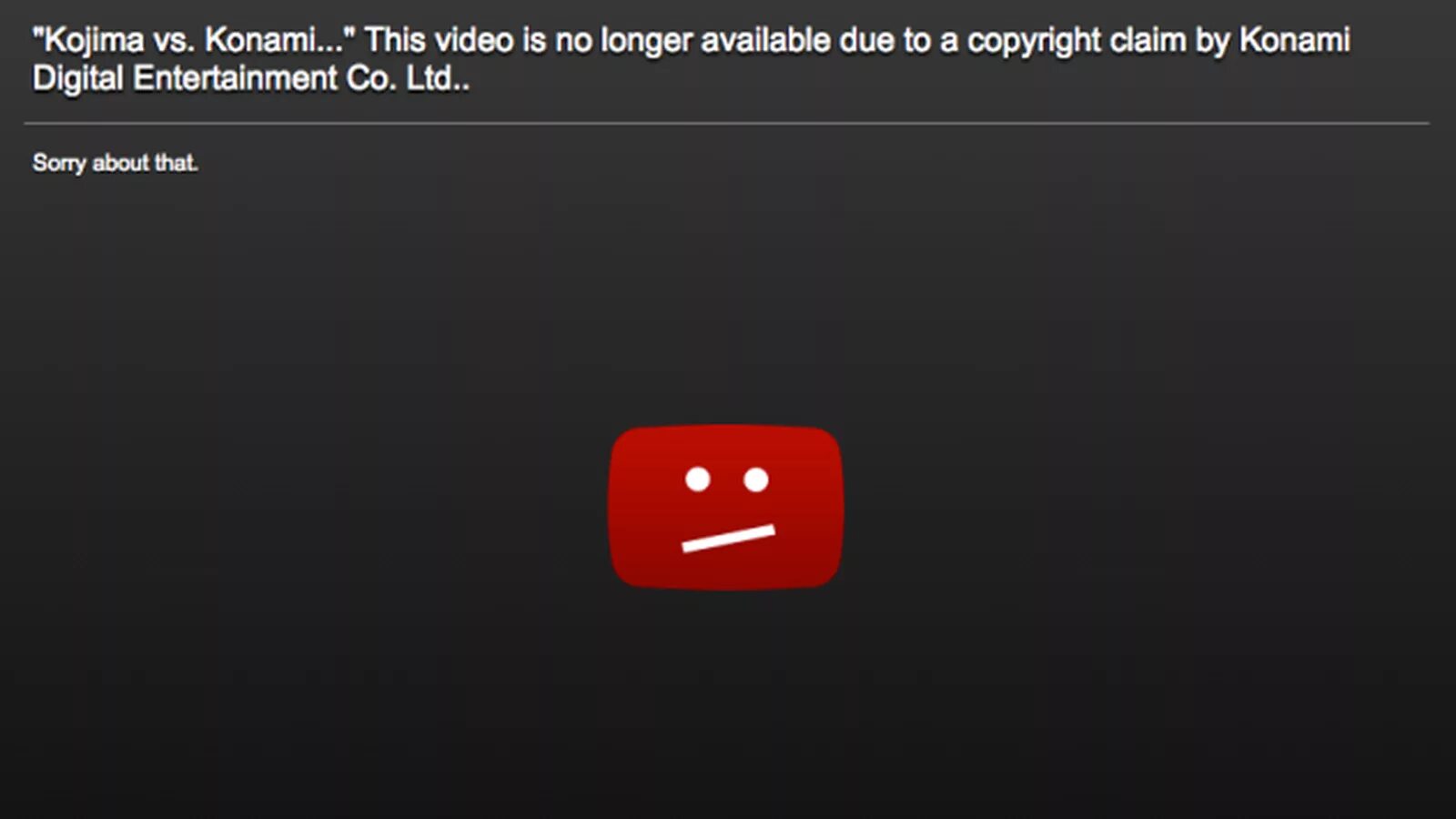Click the word "Kojima" in the video title

pyautogui.click(x=94, y=42)
